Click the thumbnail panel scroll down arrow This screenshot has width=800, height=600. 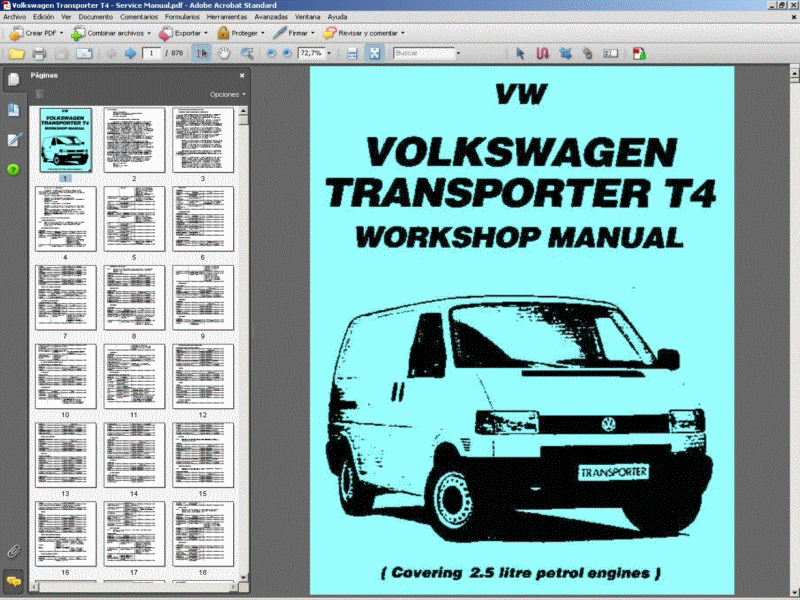click(243, 577)
